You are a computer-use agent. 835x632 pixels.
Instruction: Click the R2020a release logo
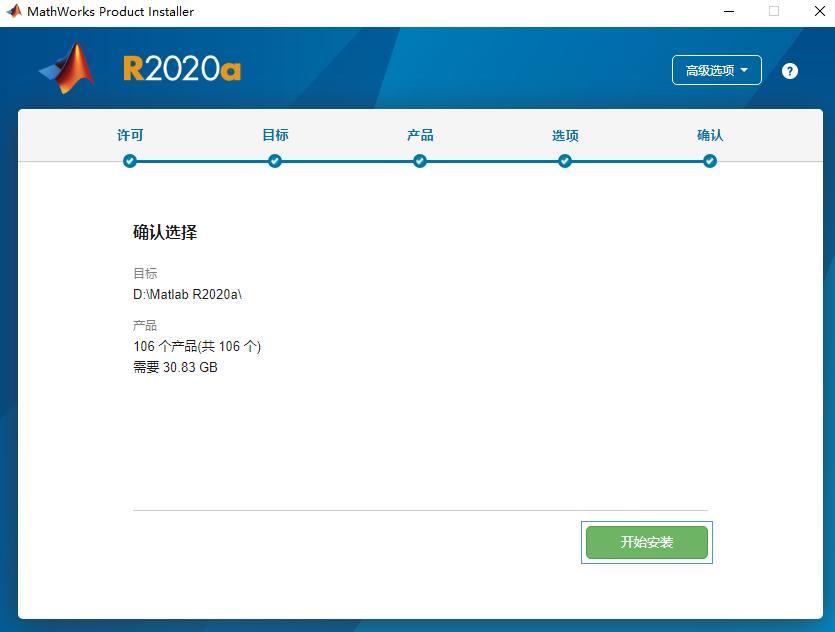(182, 69)
